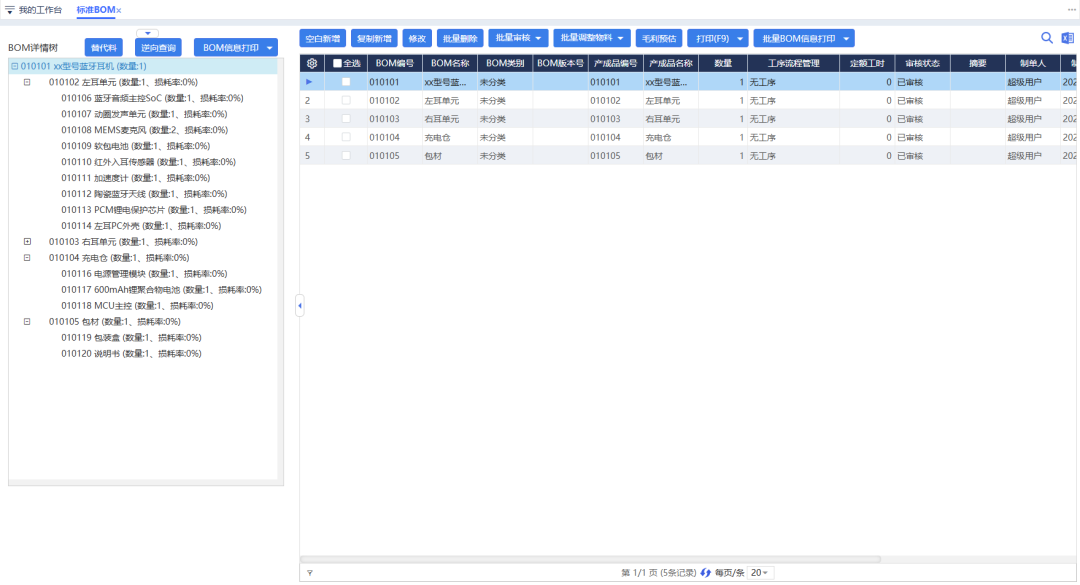Select tree item 010106 蓝牙音频主控SoC
The height and width of the screenshot is (585, 1080).
(152, 98)
